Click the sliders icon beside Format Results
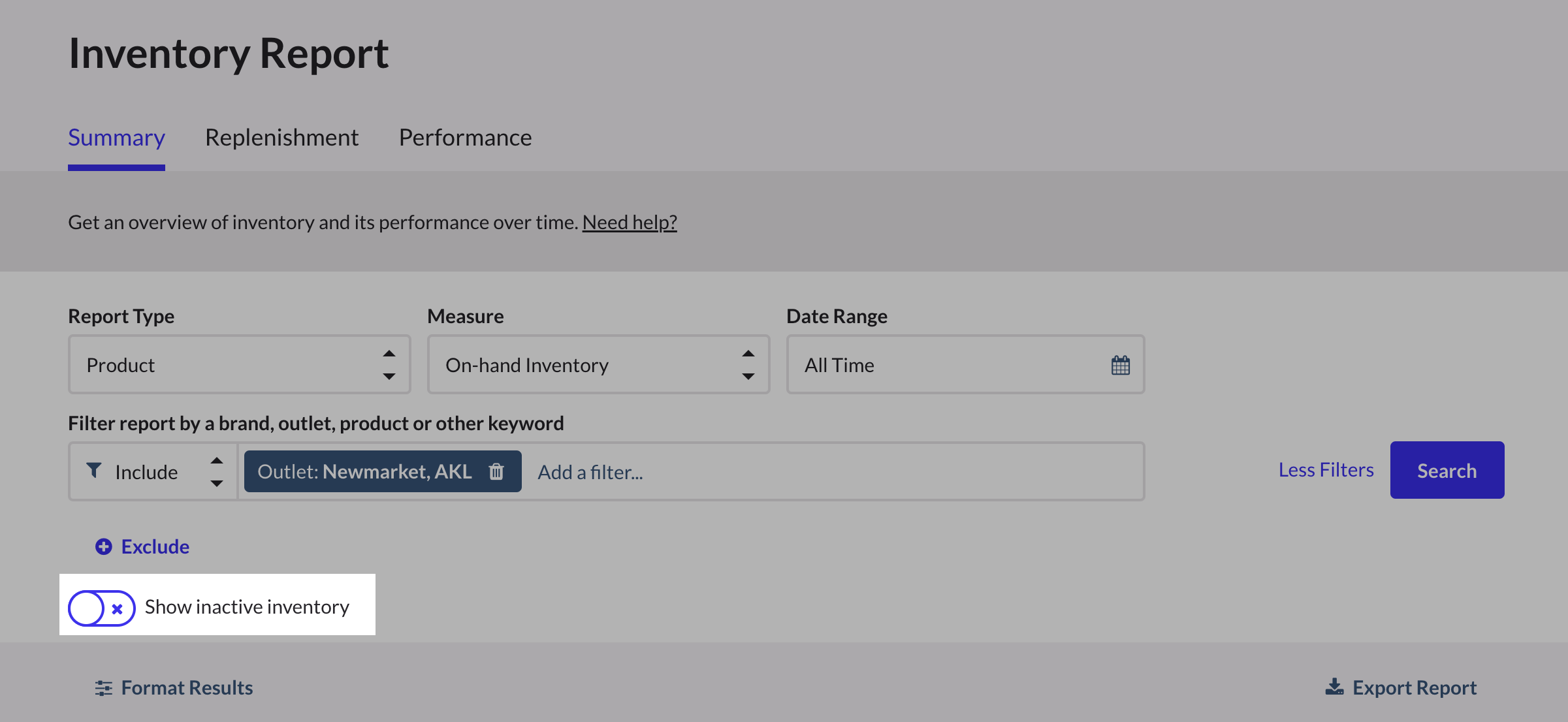1568x722 pixels. pos(103,687)
